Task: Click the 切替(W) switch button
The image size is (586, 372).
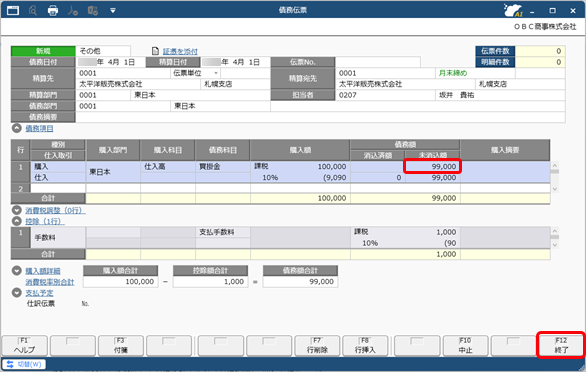Action: pyautogui.click(x=24, y=364)
